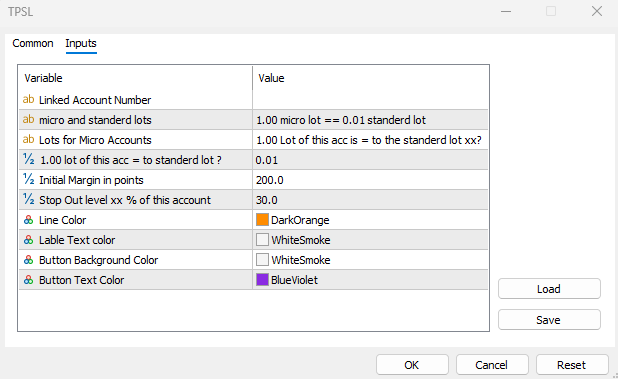Click the number icon beside Stop Out level

[x=29, y=200]
